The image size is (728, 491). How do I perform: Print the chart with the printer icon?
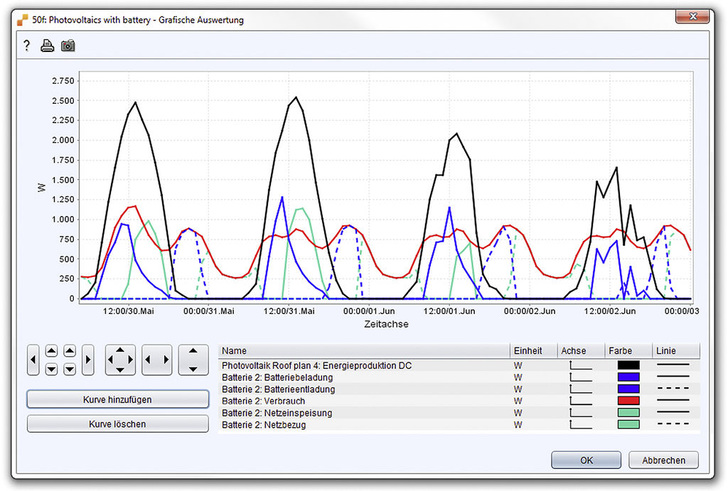pos(46,46)
